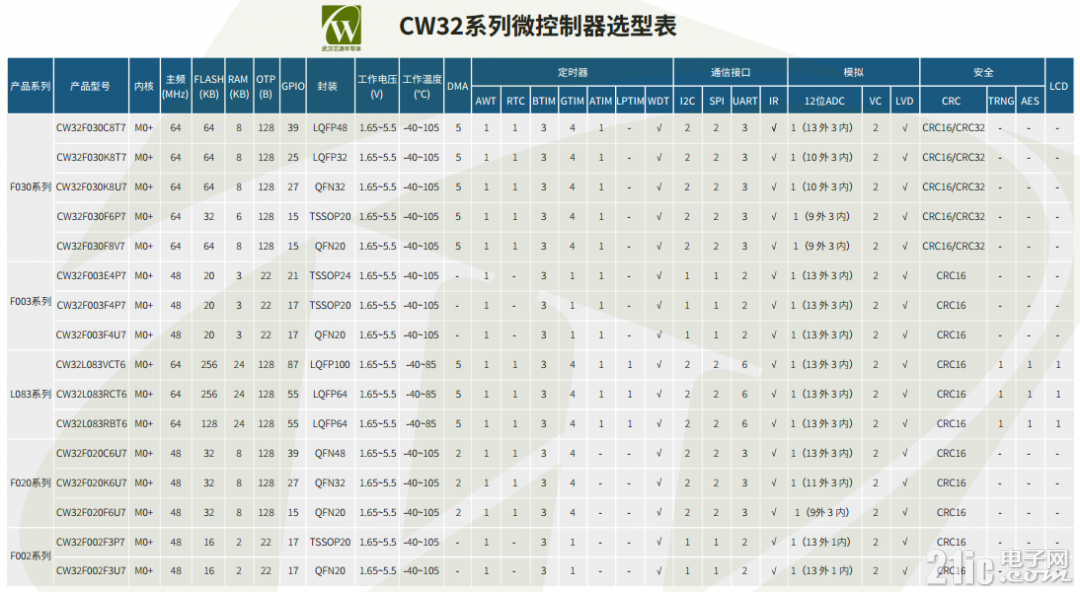Click the UART sub-header
Viewport: 1080px width, 592px height.
(745, 101)
